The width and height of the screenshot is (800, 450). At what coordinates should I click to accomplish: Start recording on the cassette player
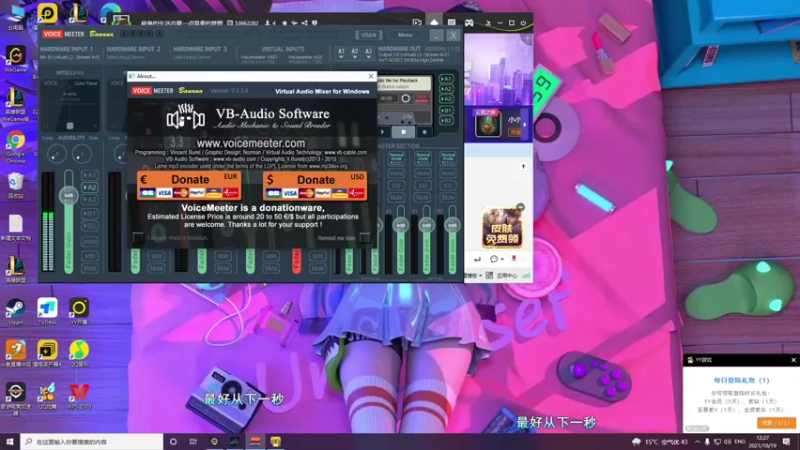click(x=424, y=132)
